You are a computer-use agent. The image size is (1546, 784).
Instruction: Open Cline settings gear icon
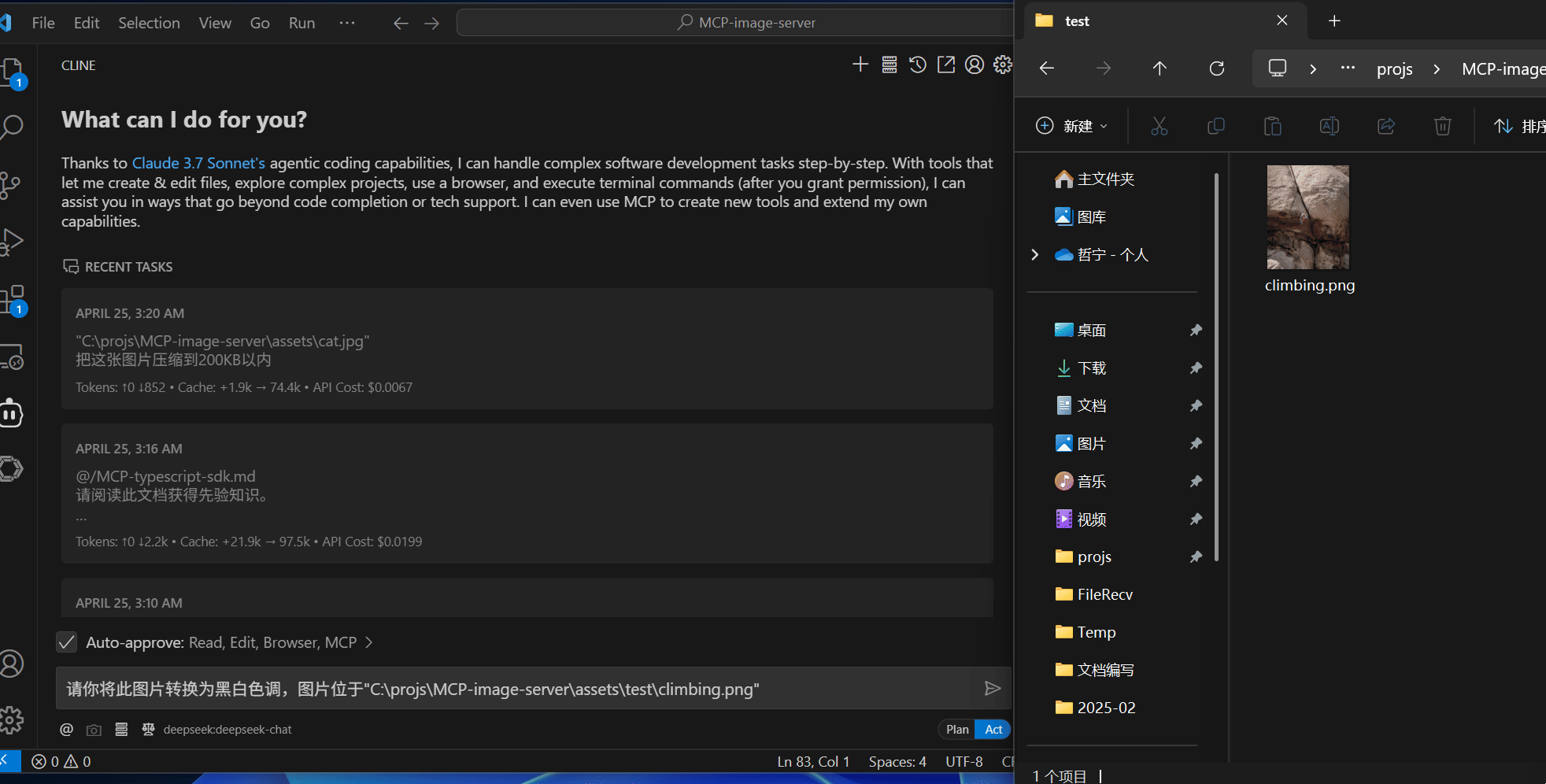click(x=1002, y=65)
